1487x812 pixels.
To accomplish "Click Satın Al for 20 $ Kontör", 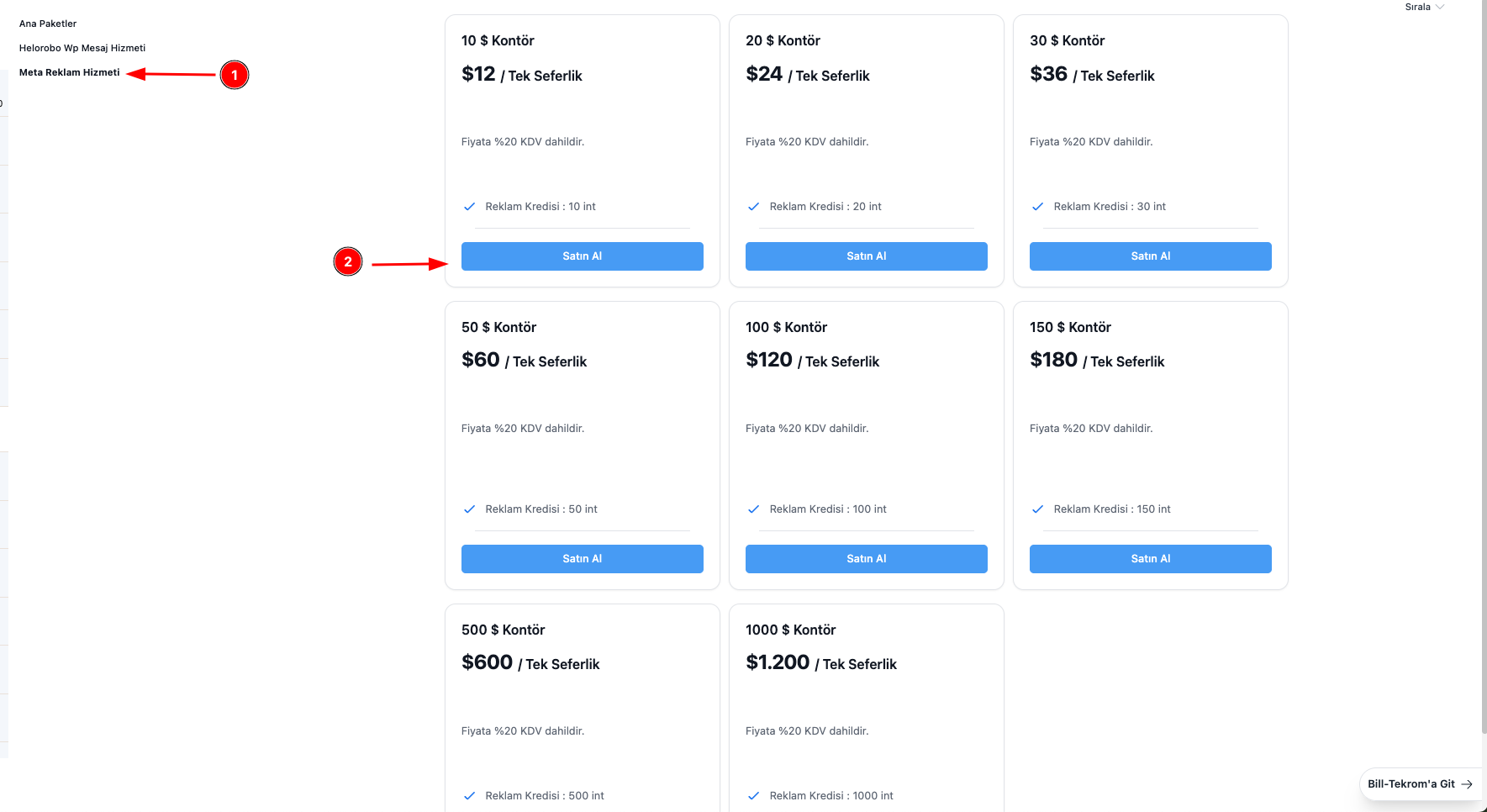I will (866, 256).
